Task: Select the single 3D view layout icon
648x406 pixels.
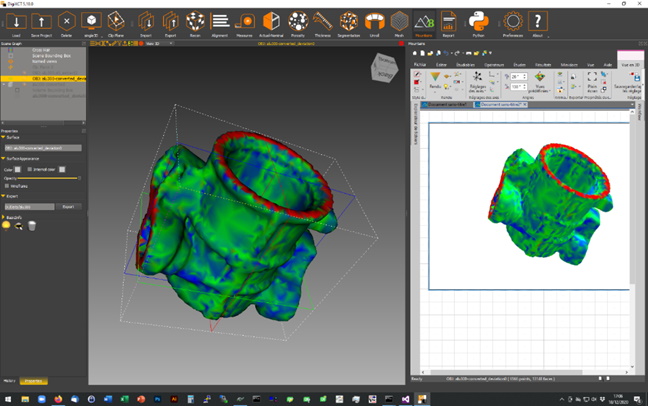Action: click(91, 21)
